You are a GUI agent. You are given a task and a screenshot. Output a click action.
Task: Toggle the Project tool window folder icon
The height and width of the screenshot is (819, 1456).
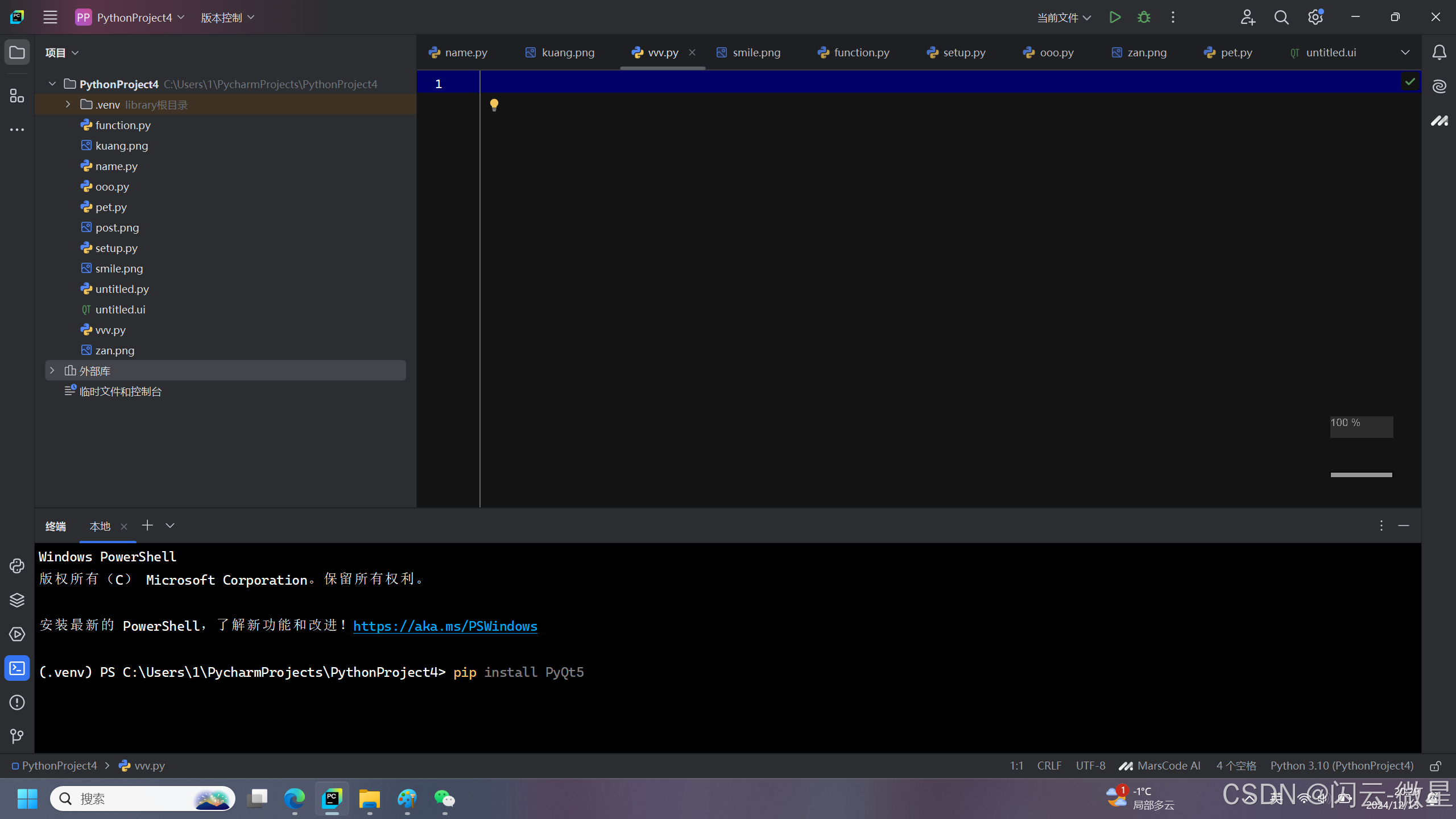[x=17, y=52]
